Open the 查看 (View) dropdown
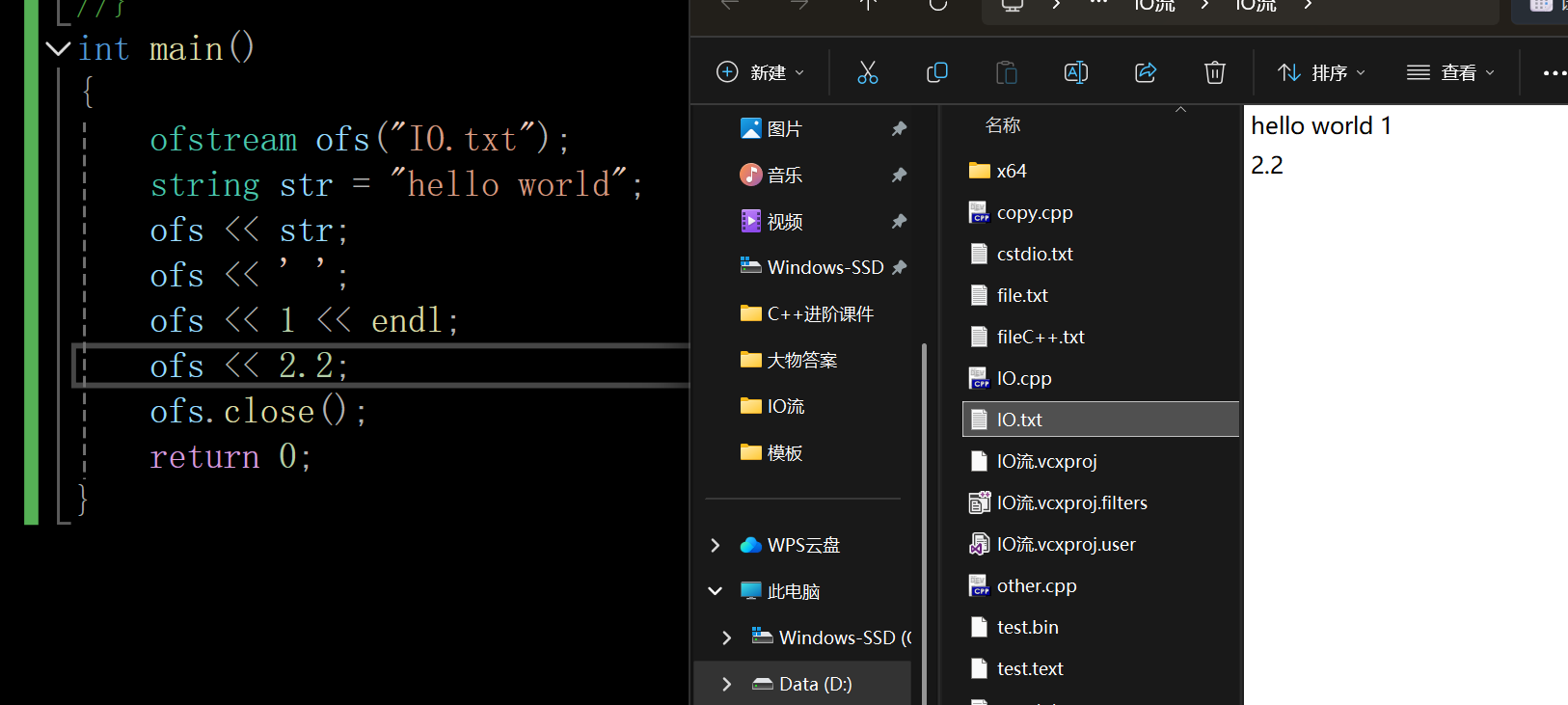Image resolution: width=1568 pixels, height=705 pixels. pos(1450,72)
